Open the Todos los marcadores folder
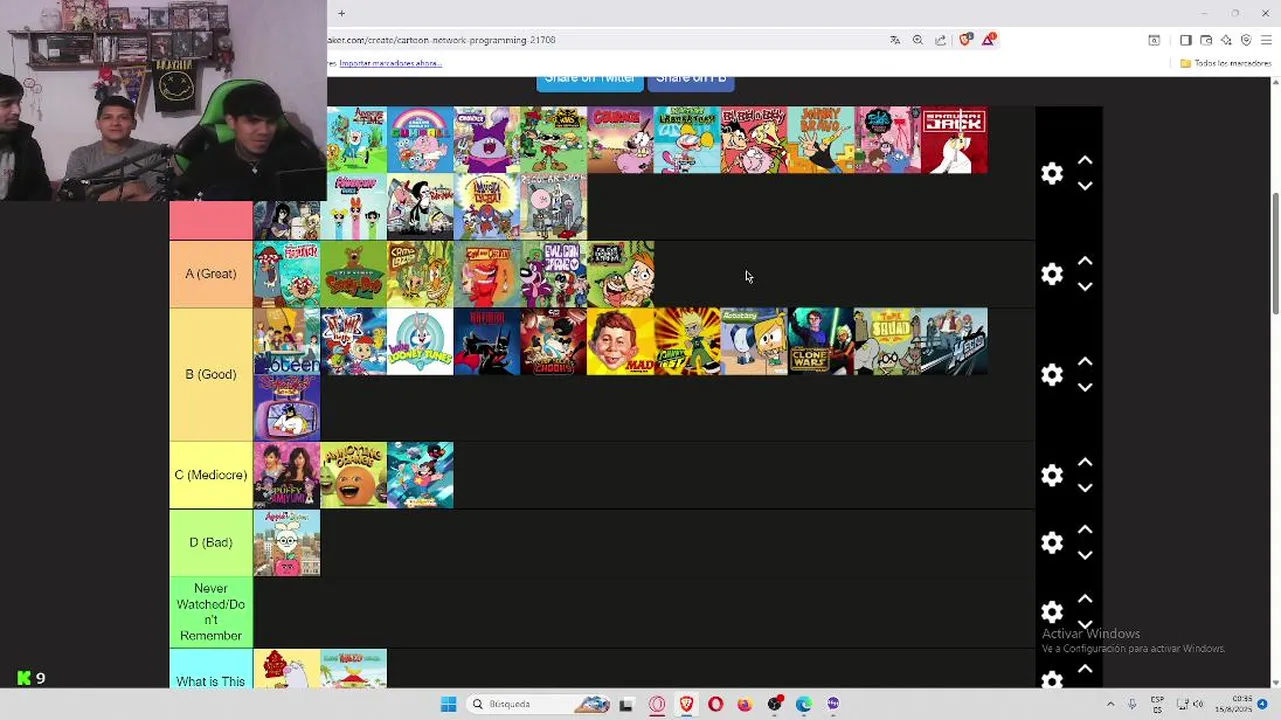Image resolution: width=1281 pixels, height=720 pixels. [x=1225, y=63]
